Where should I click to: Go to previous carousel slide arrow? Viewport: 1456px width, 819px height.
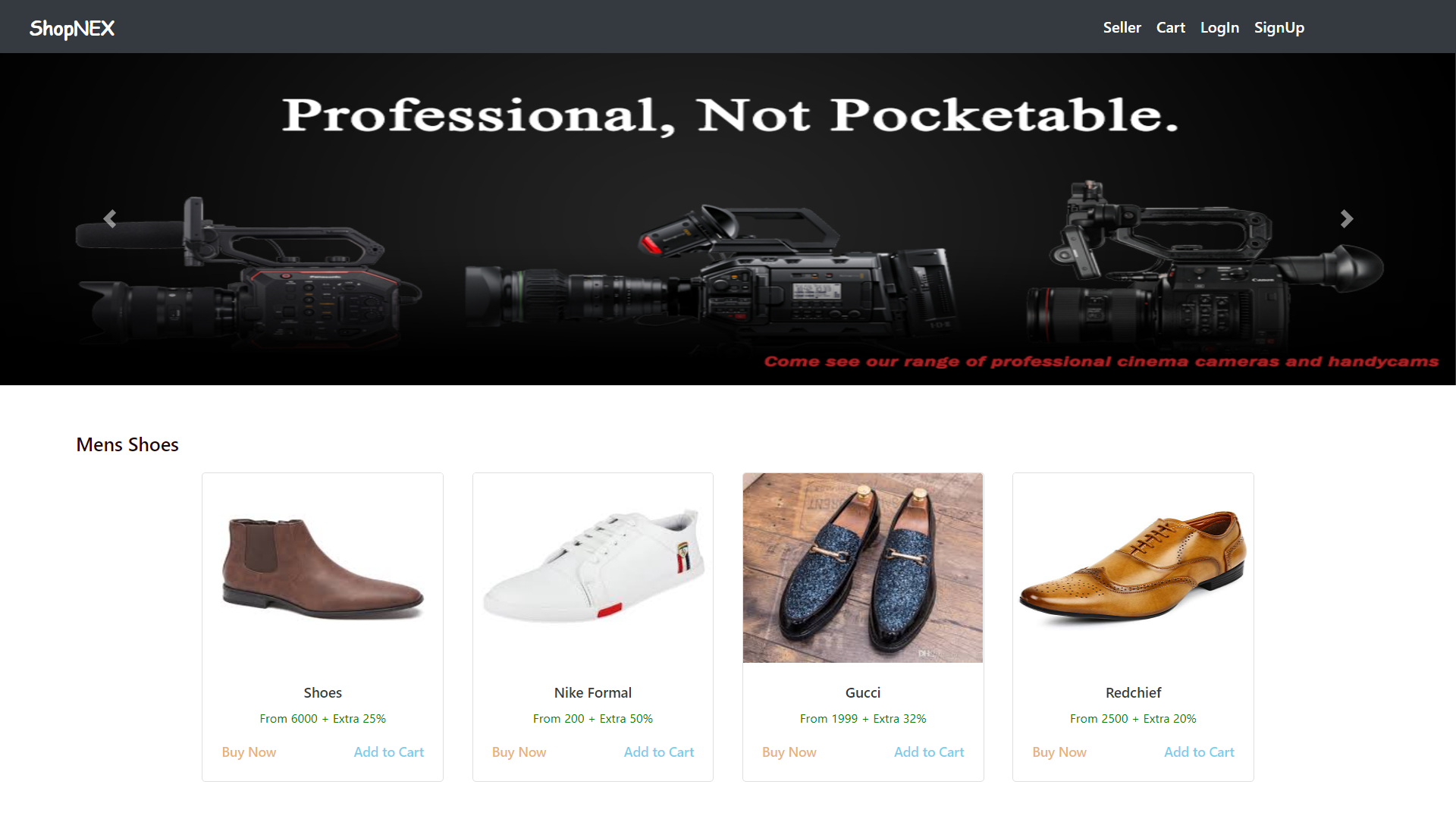[110, 219]
